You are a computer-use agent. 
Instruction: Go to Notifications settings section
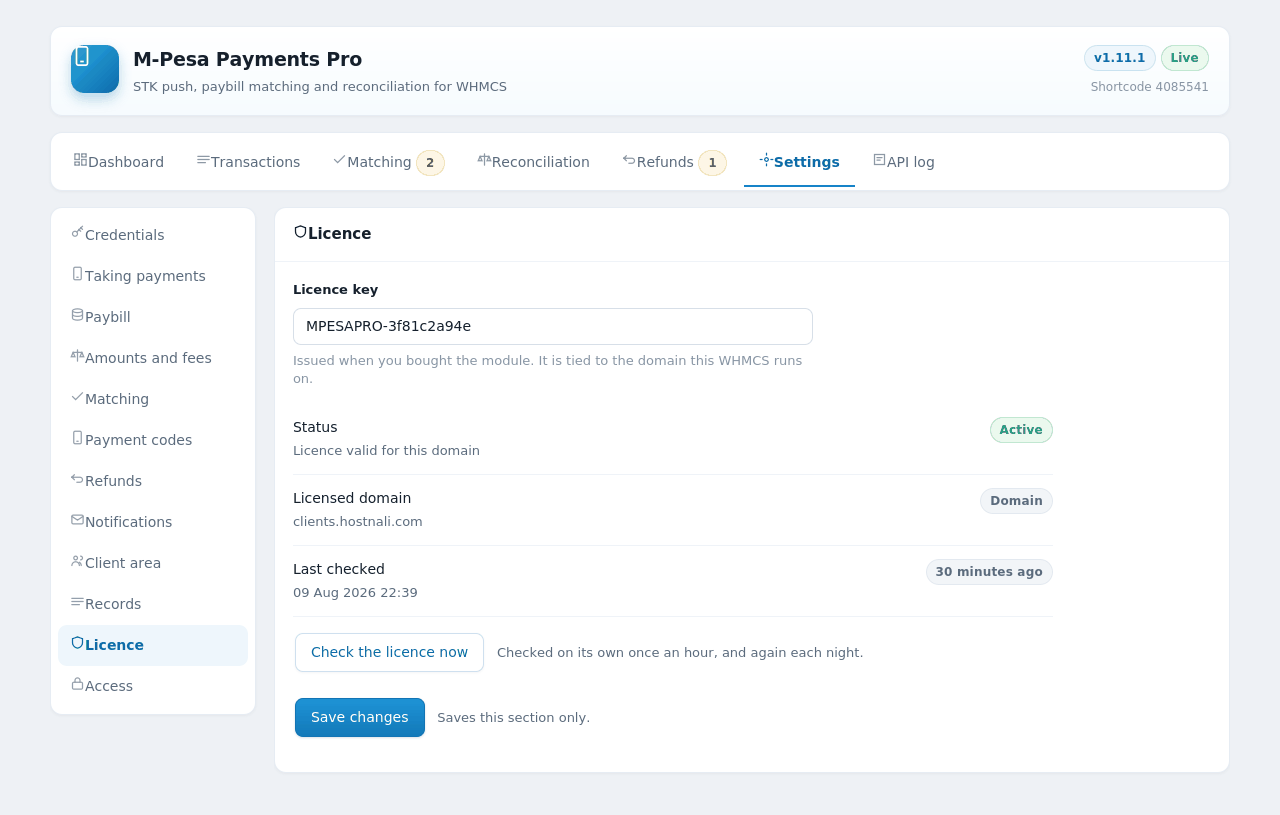tap(153, 522)
